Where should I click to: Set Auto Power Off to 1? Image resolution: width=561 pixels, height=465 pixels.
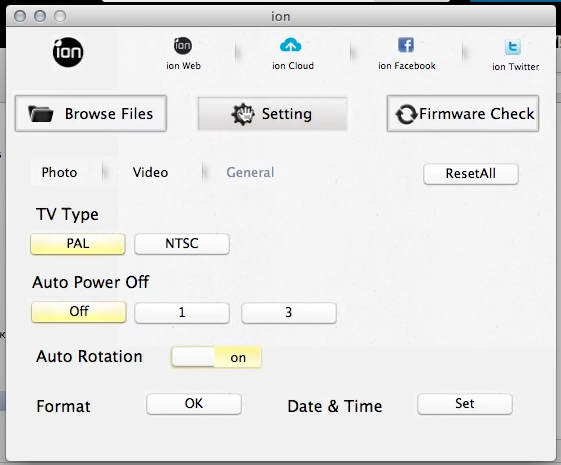click(182, 313)
